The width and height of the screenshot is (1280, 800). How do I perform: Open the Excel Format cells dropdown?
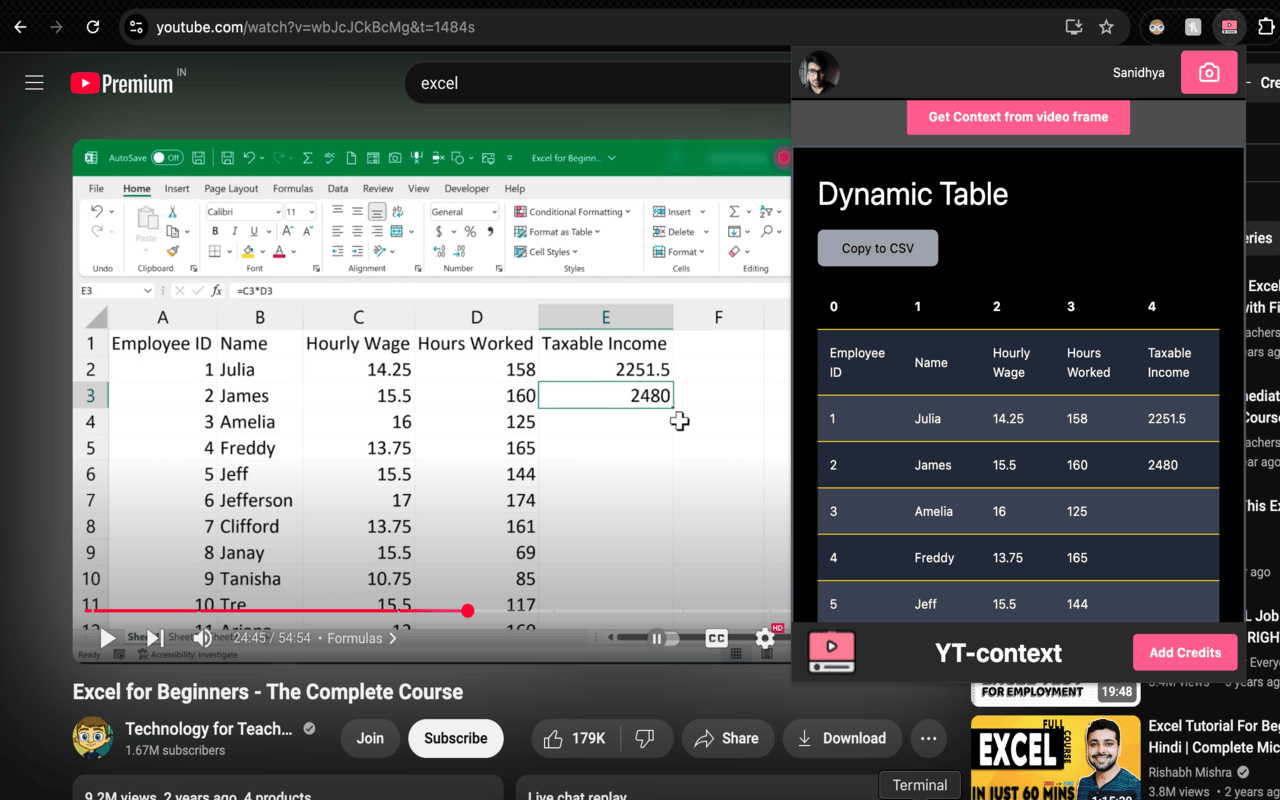coord(679,252)
